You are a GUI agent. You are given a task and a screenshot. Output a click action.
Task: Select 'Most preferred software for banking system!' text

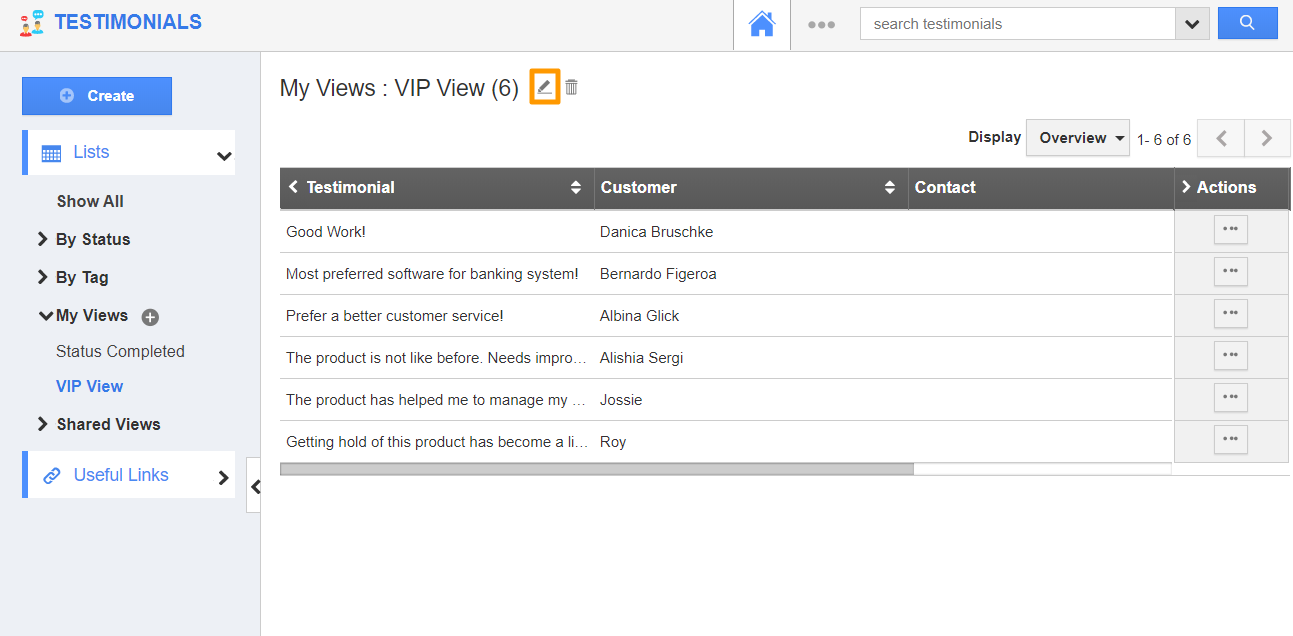(432, 274)
